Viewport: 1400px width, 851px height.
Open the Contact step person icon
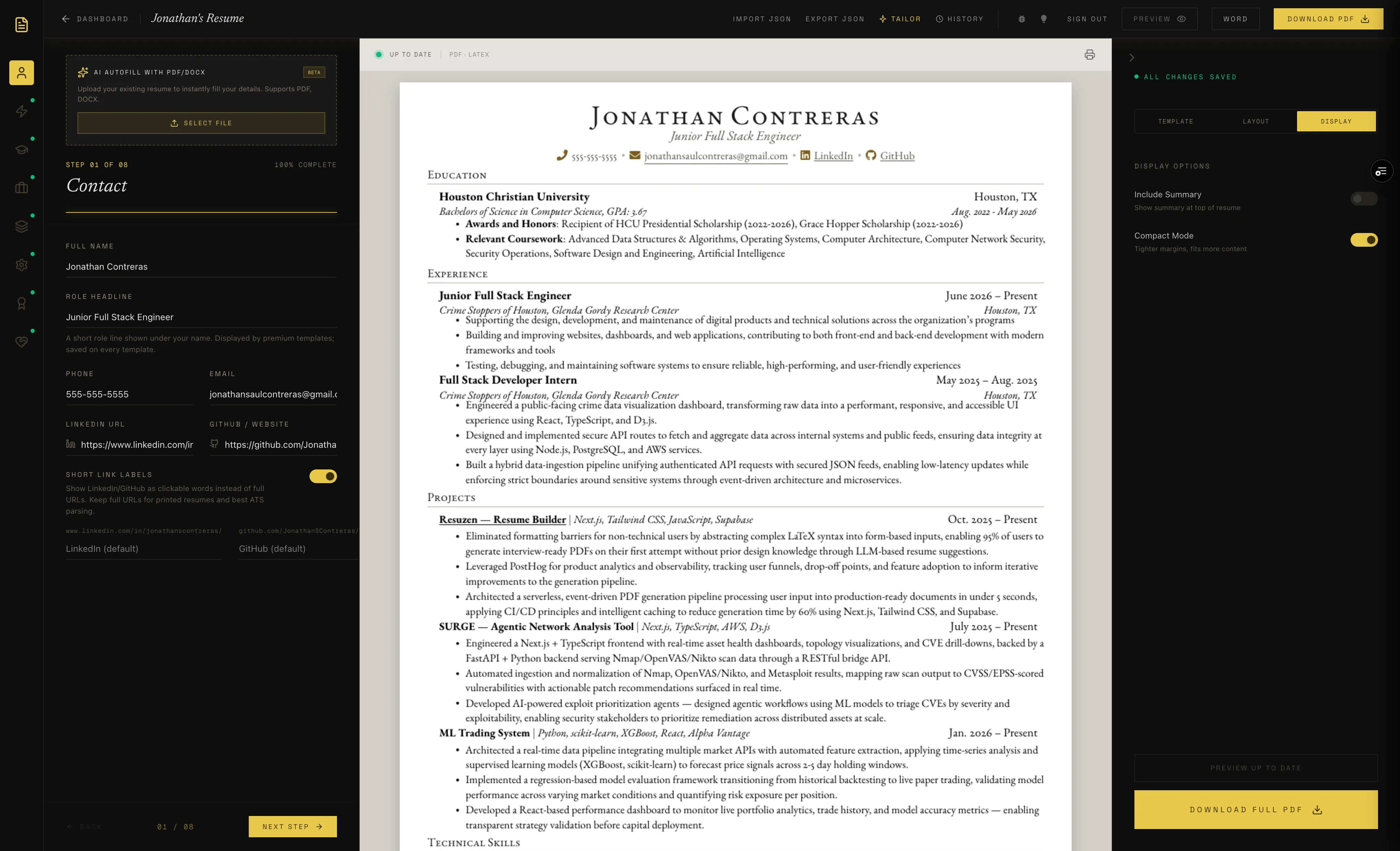tap(22, 73)
